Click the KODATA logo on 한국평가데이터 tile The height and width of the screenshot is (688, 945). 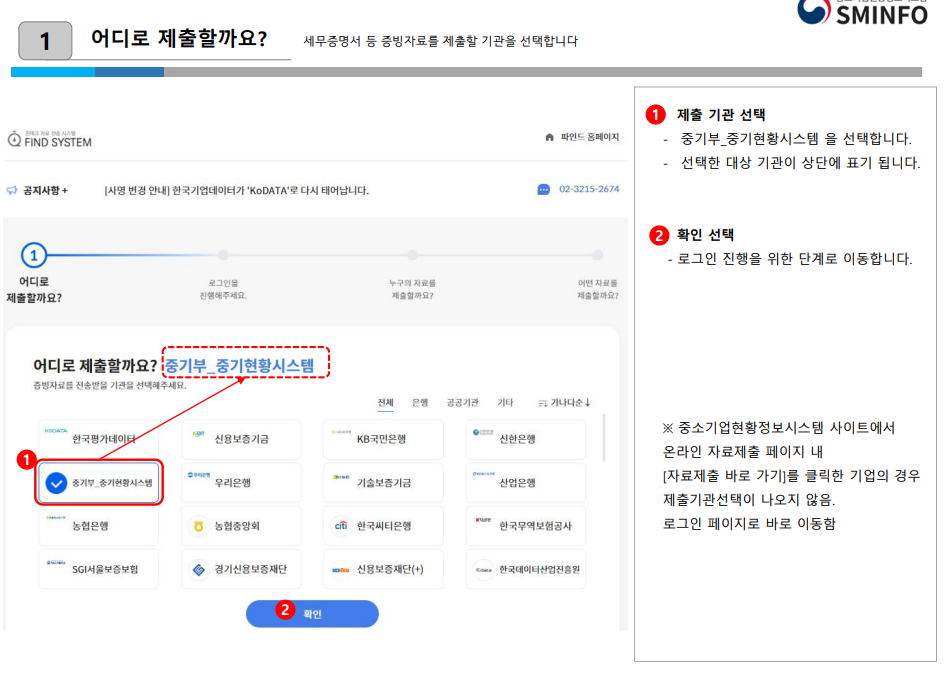(58, 430)
